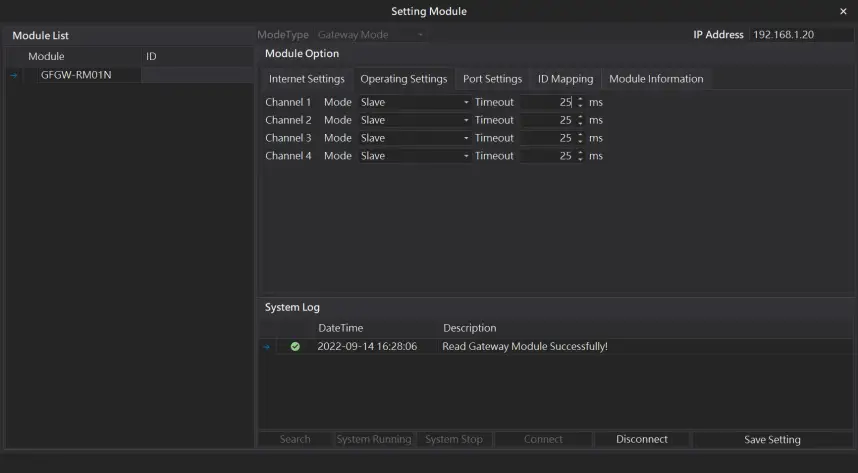Click the Channel 4 label
This screenshot has width=858, height=473.
(x=288, y=156)
